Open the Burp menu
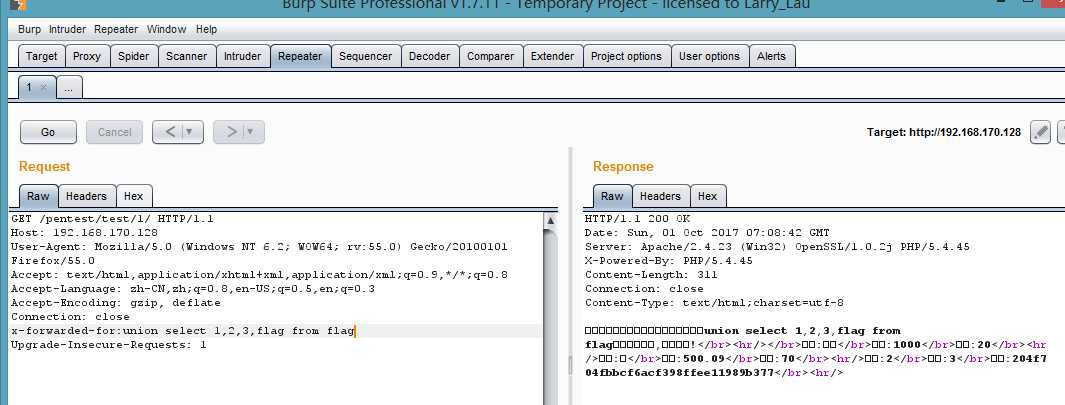 [x=29, y=29]
